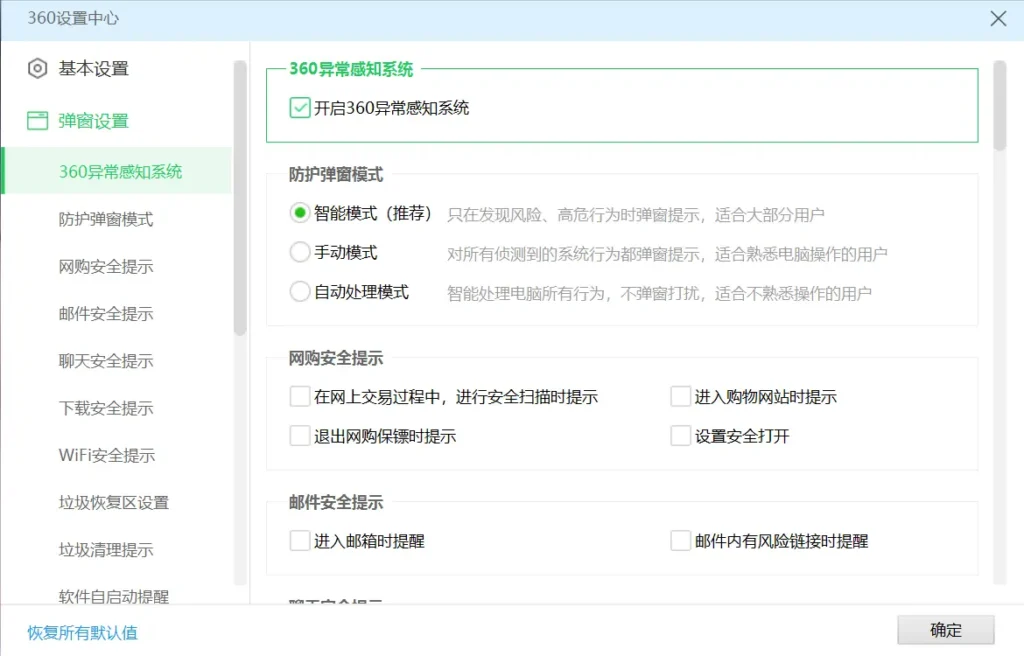The width and height of the screenshot is (1024, 656).
Task: Click the 360设置中心 window title
Action: (73, 18)
